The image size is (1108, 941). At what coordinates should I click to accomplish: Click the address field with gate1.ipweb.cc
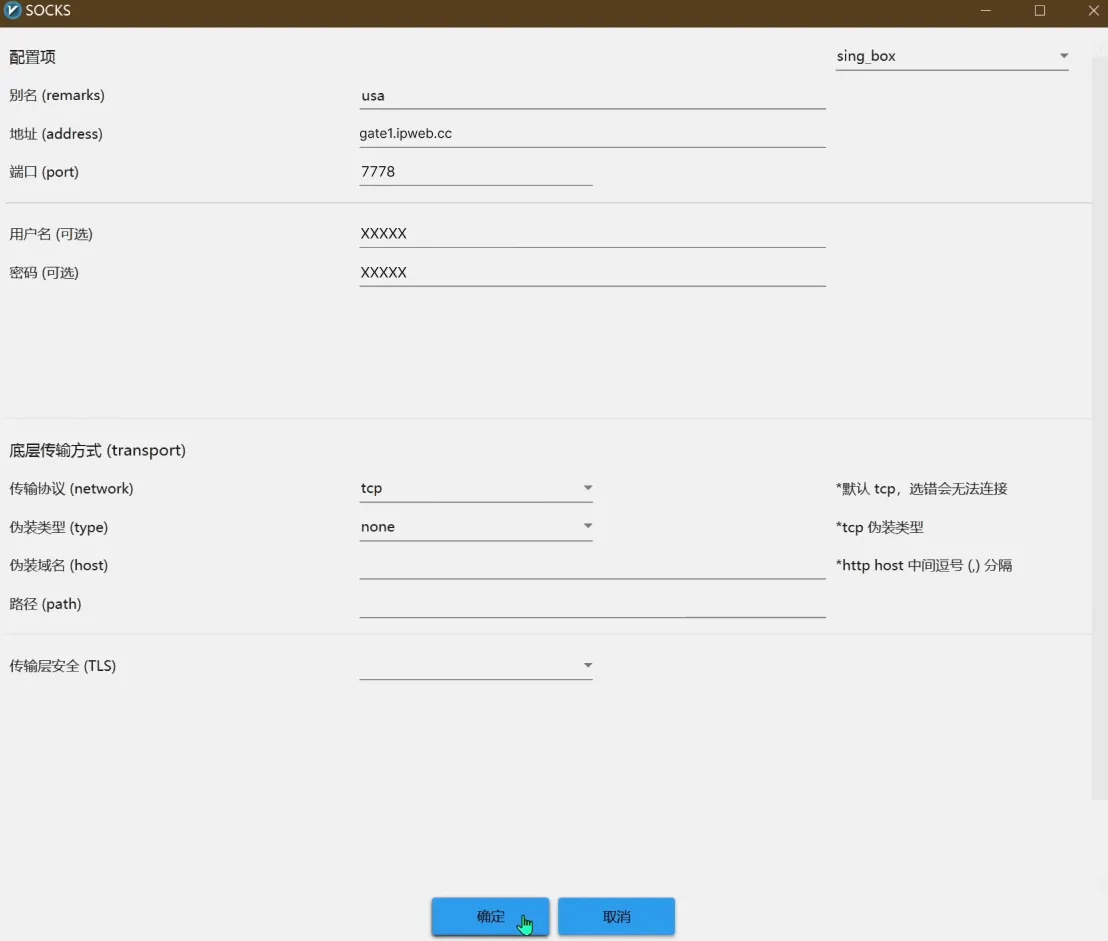(592, 134)
